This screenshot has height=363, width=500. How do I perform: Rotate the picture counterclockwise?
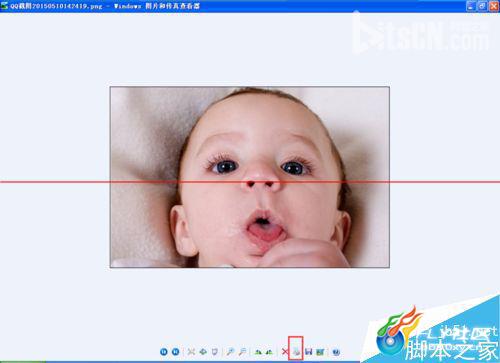coord(269,352)
